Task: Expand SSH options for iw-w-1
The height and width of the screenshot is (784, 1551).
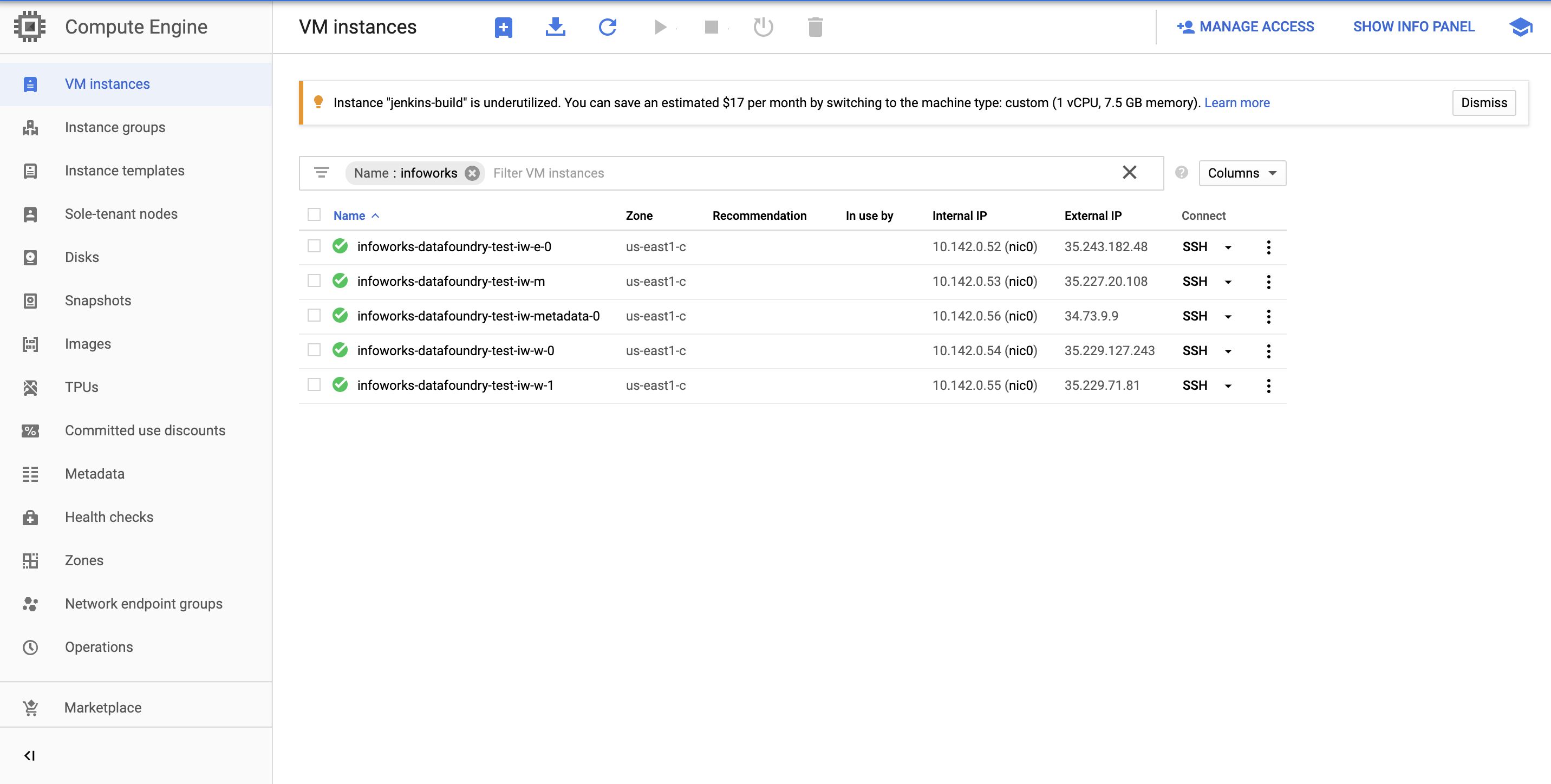Action: pos(1228,386)
